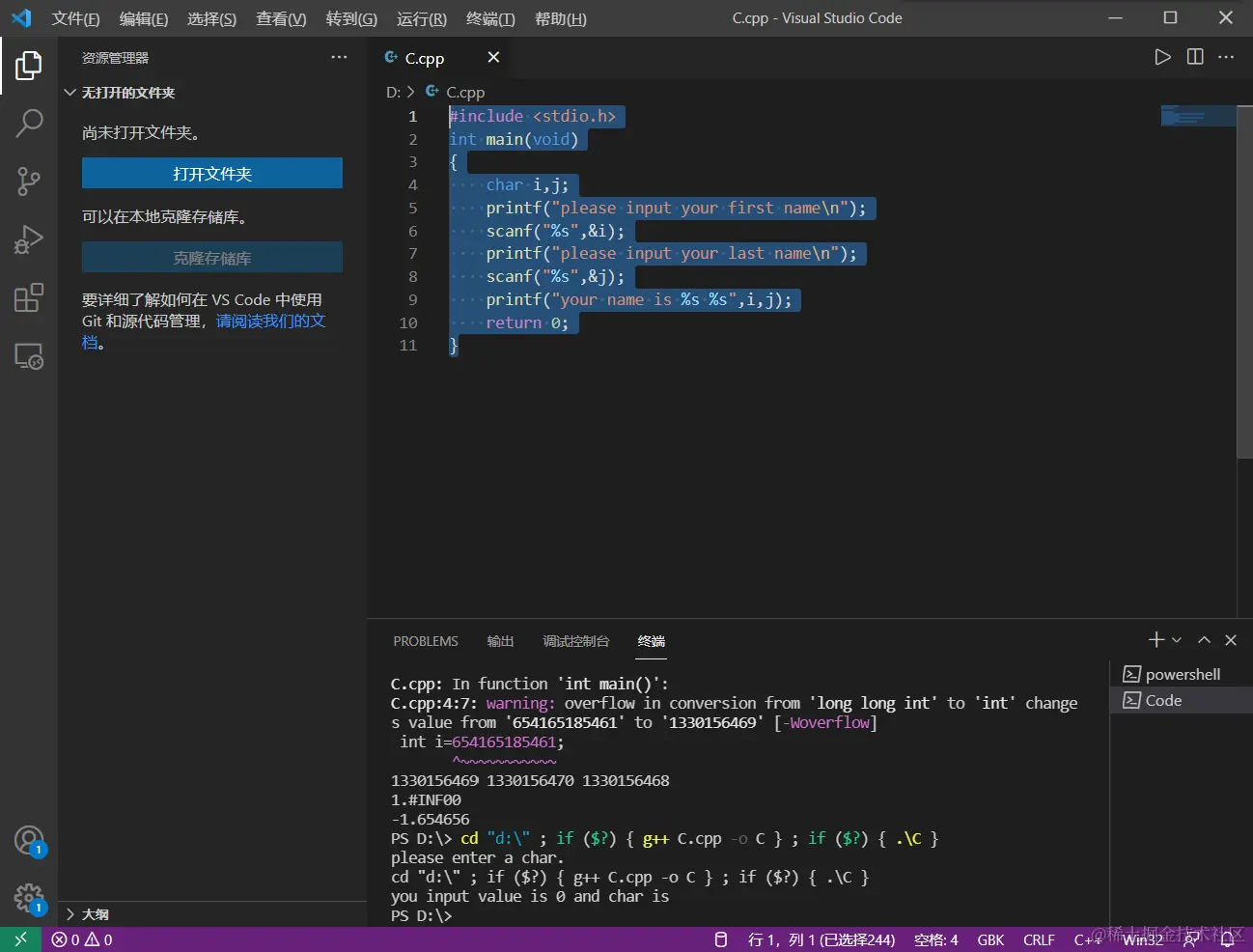
Task: Open the Source Control view icon
Action: pos(29,182)
